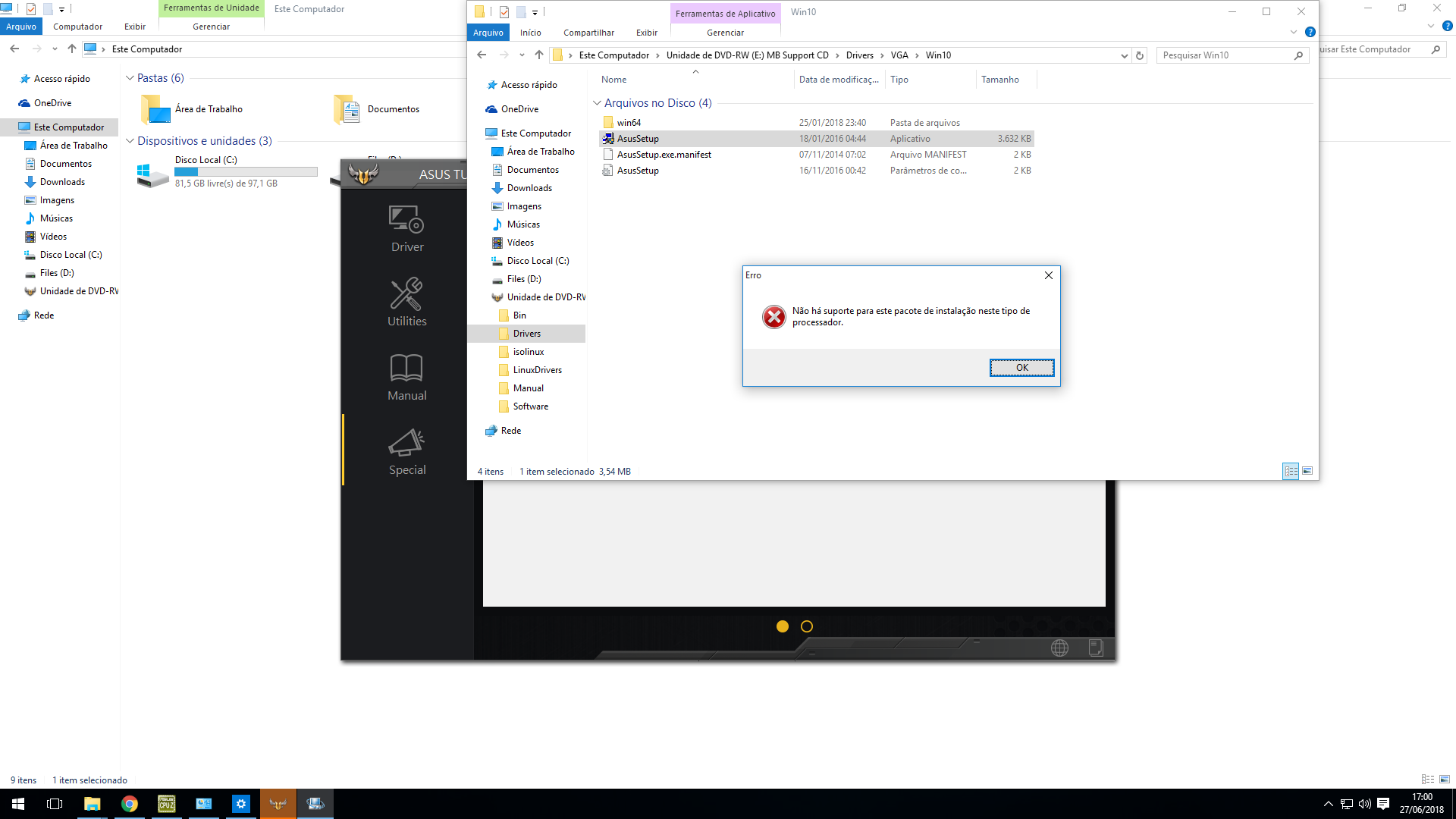Collapse the Pastas (6) group

[x=130, y=78]
